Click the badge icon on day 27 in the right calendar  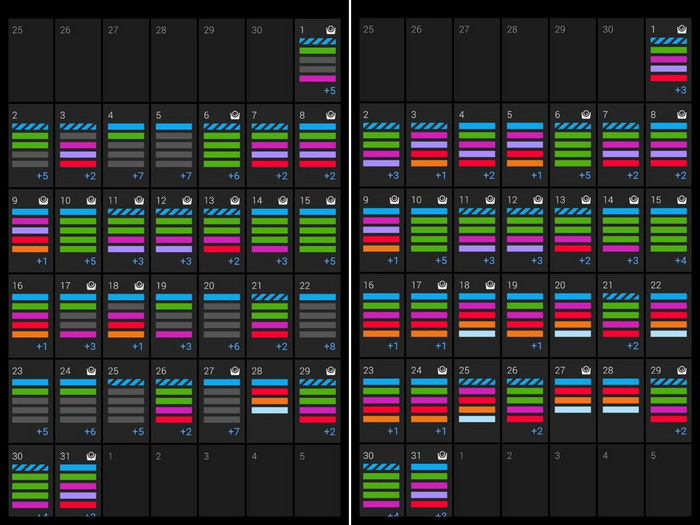585,371
